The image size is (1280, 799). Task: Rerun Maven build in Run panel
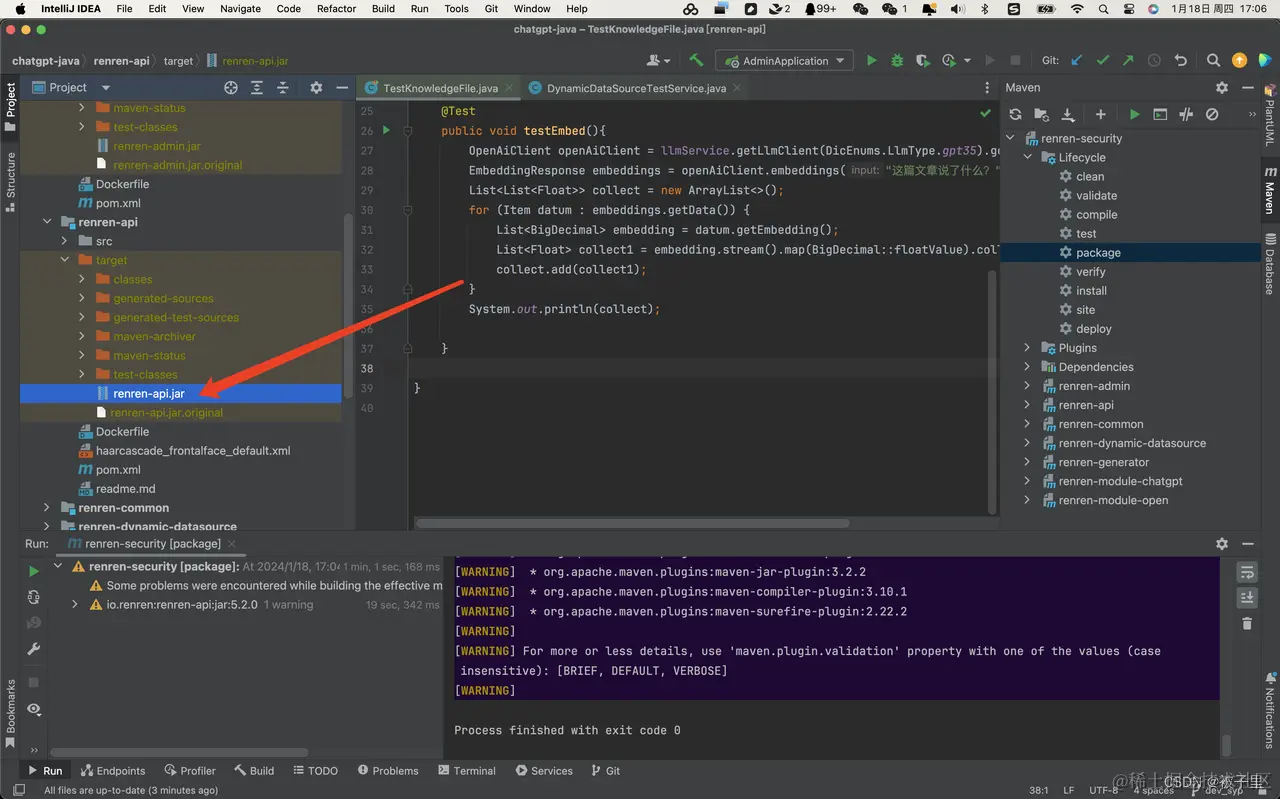(x=33, y=571)
